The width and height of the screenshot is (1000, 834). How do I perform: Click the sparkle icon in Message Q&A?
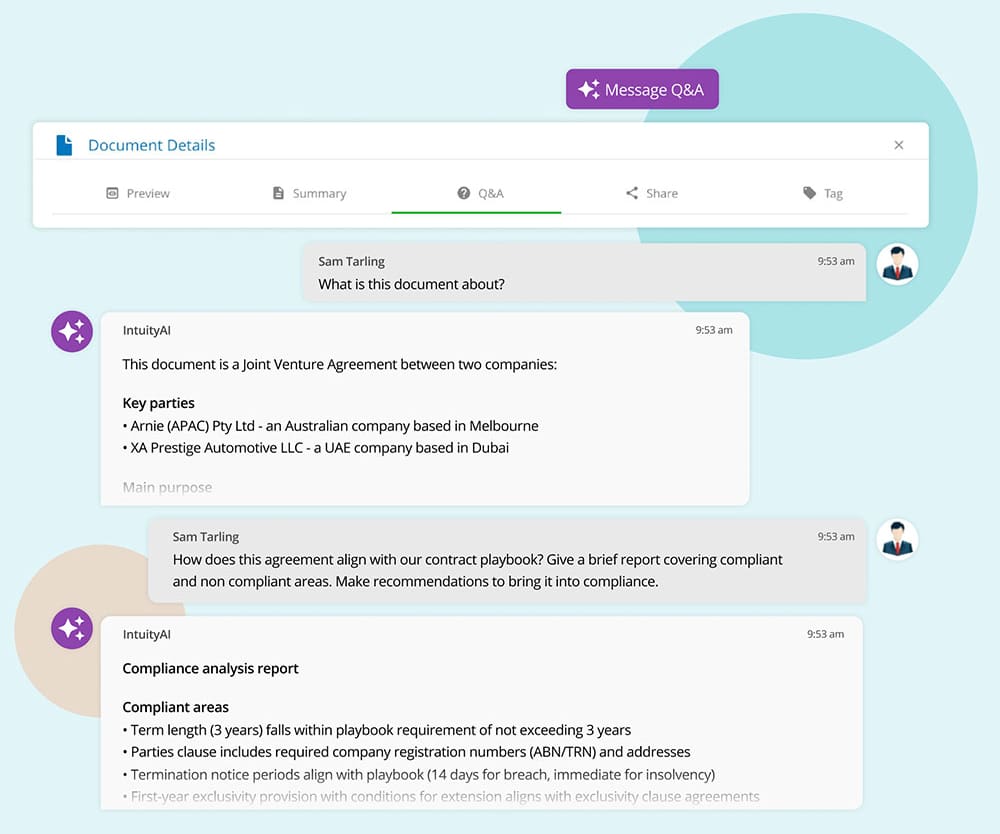coord(589,89)
